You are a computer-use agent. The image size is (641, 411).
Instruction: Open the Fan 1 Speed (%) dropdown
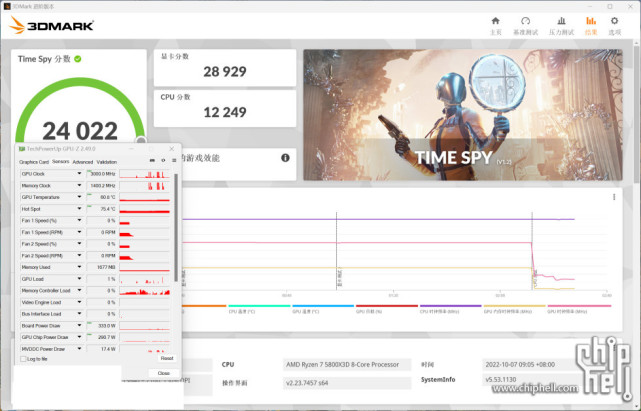(79, 220)
